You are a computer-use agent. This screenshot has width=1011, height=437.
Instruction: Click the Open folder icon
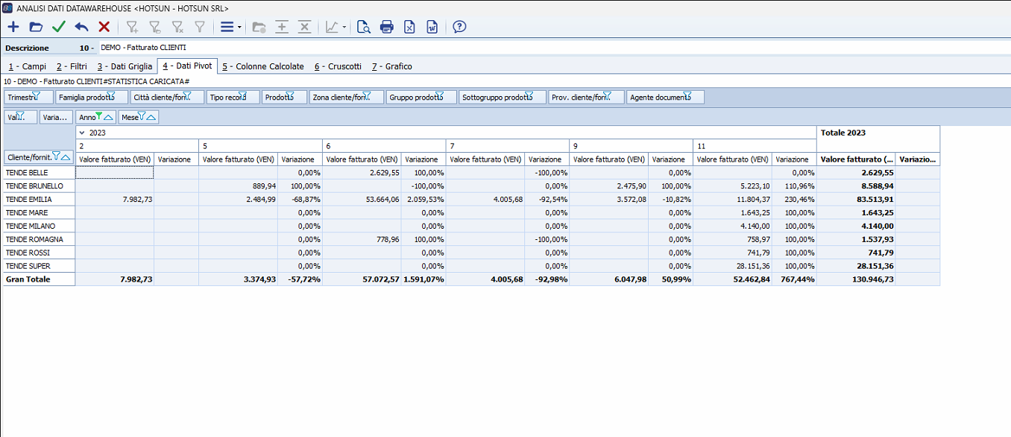click(36, 27)
